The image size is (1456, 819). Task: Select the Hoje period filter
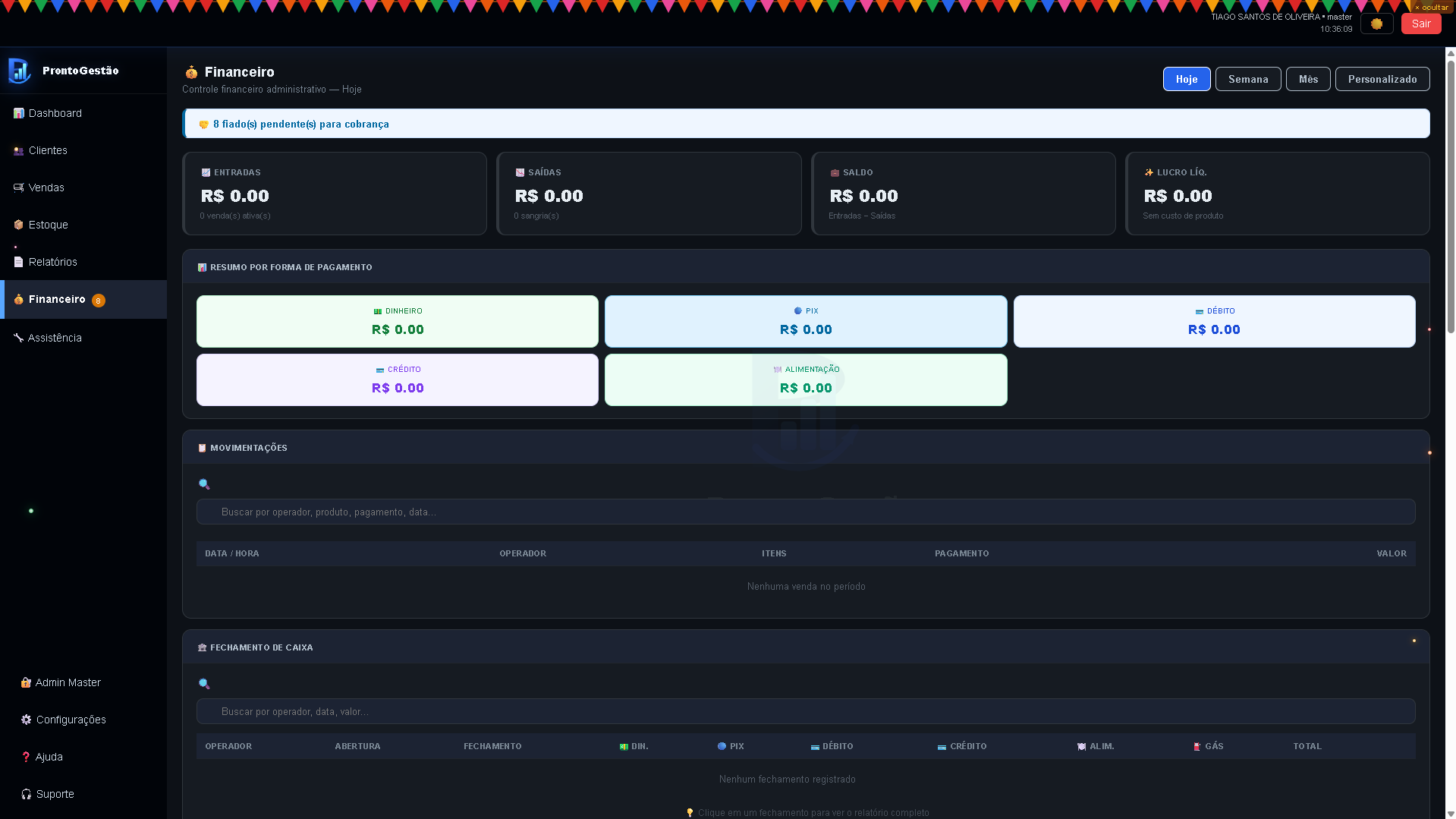1187,79
